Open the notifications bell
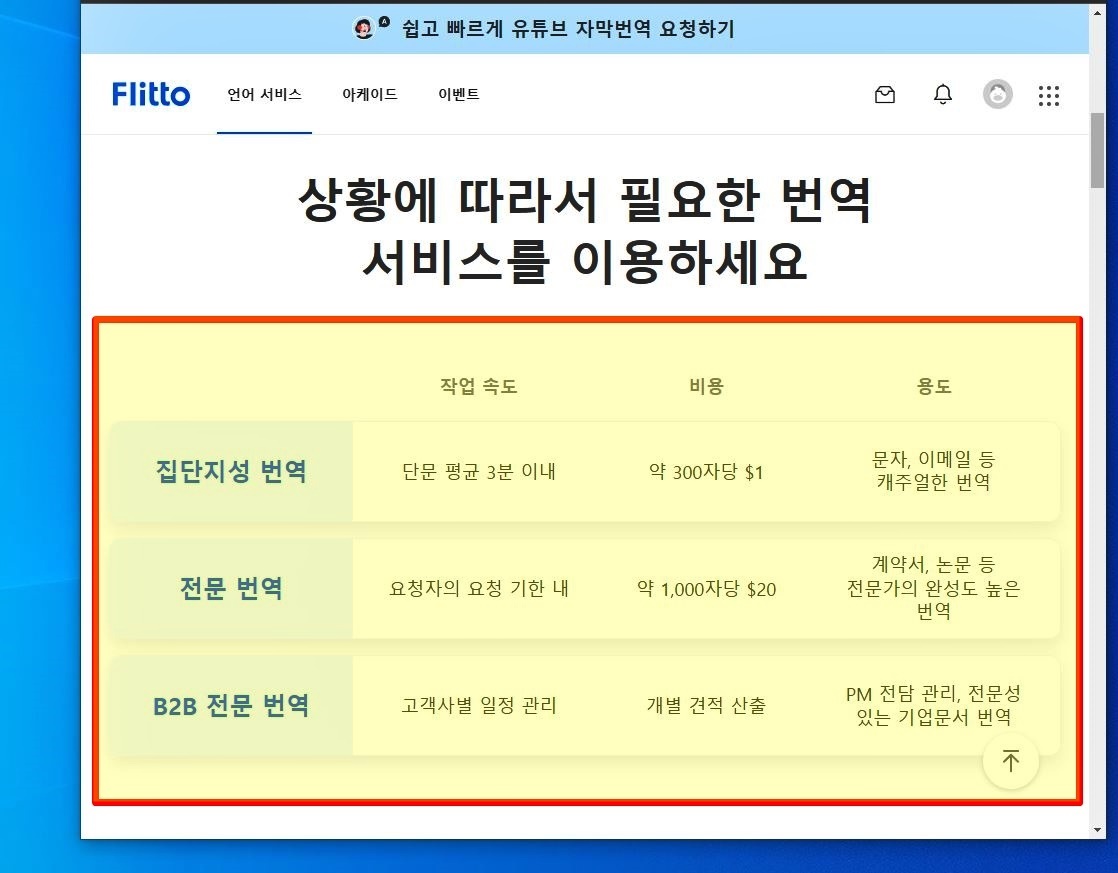1118x873 pixels. pos(943,94)
